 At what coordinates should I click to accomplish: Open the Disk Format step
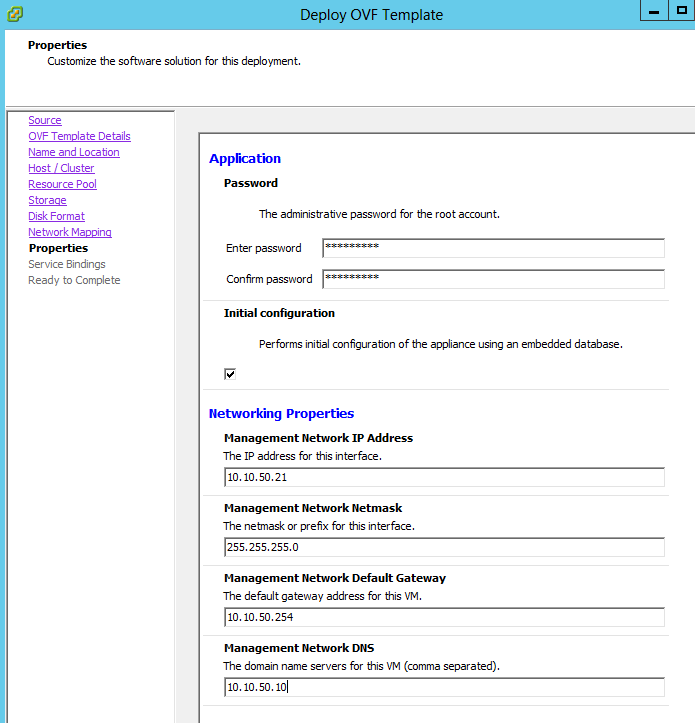[x=56, y=216]
